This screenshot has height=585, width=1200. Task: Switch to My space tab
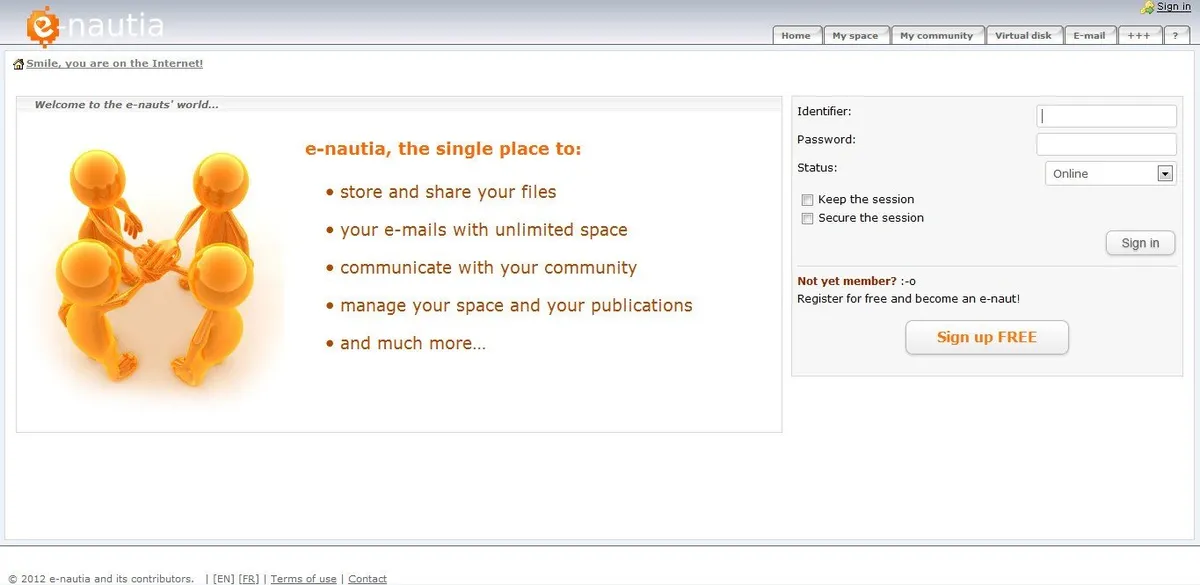tap(855, 35)
